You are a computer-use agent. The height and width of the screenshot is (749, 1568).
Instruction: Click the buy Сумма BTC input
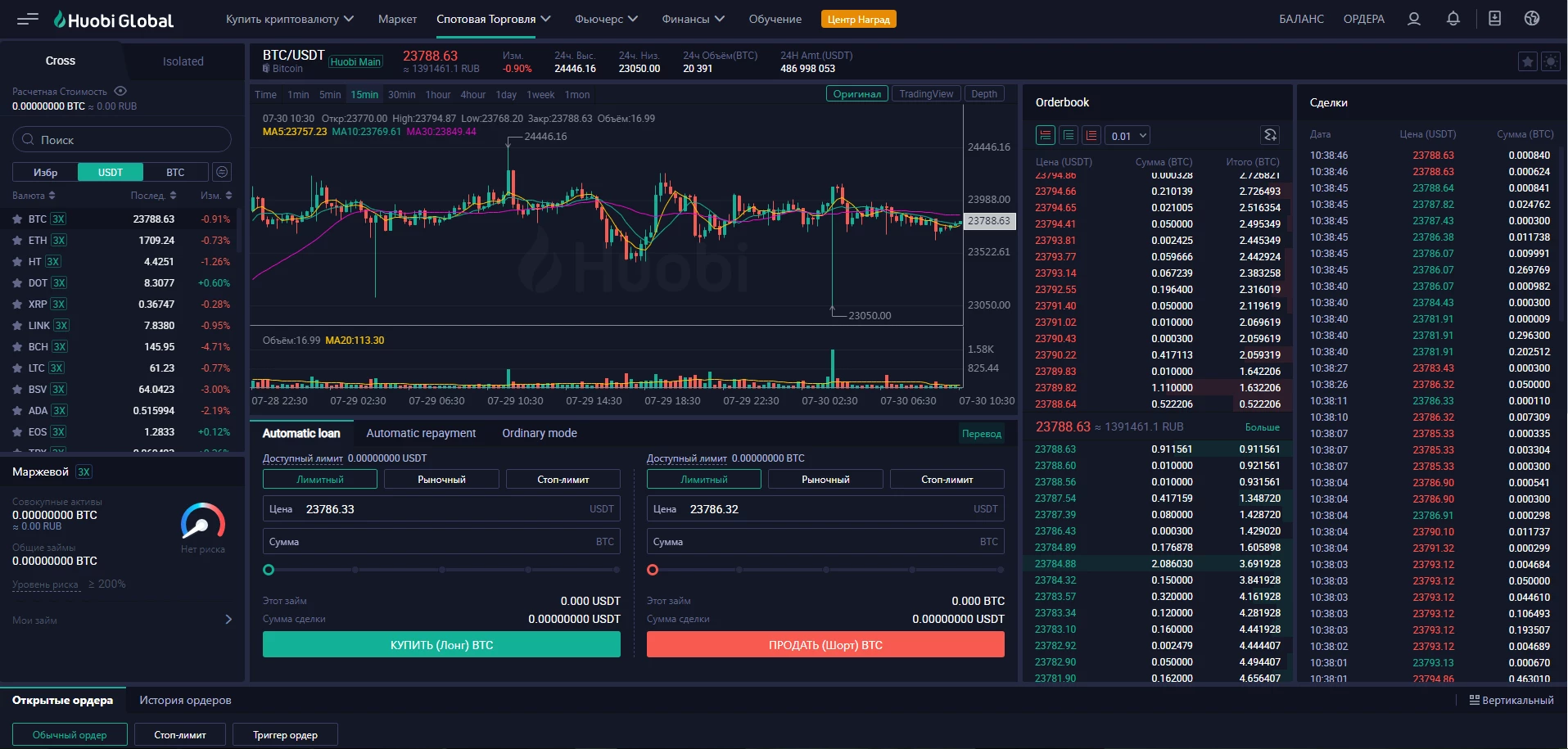tap(441, 542)
